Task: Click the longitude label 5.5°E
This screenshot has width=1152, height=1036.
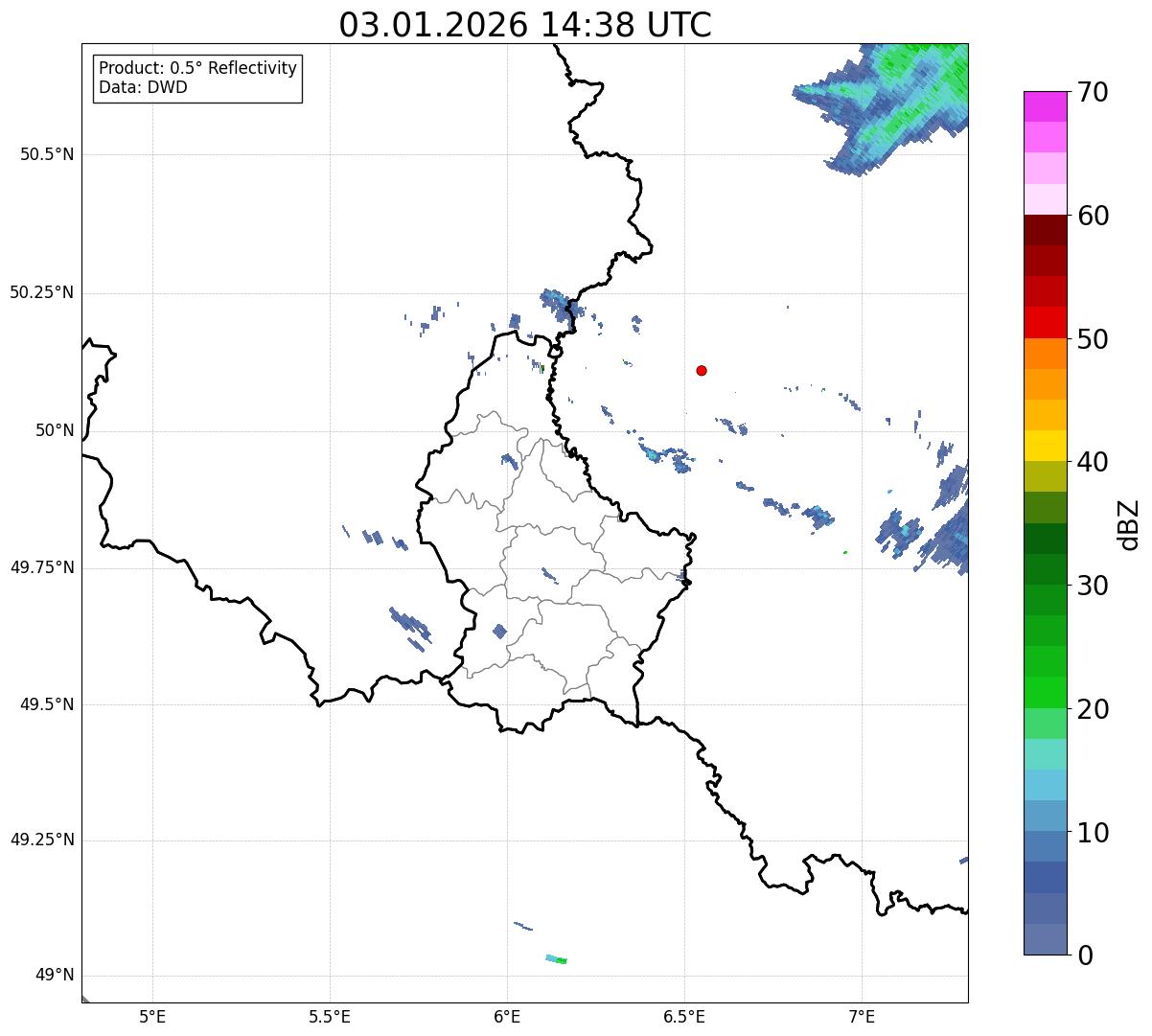Action: point(330,1016)
